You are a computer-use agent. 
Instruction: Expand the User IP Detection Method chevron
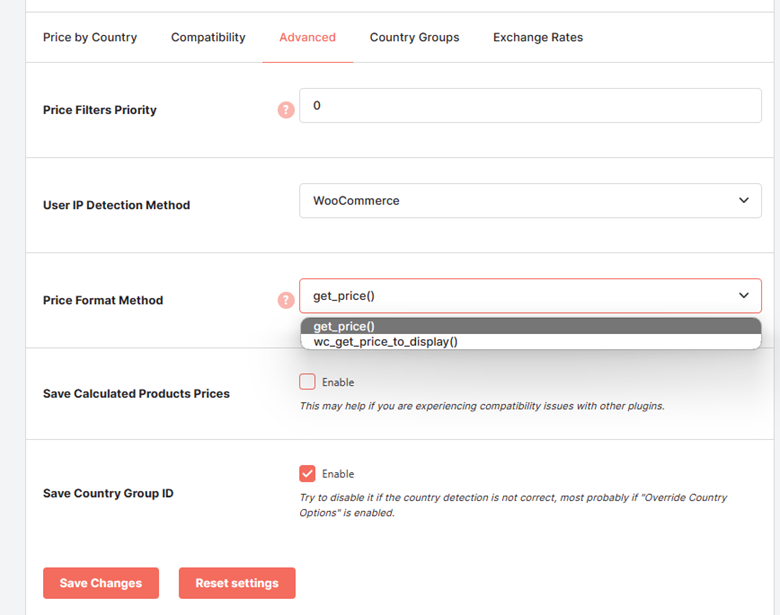pyautogui.click(x=744, y=201)
